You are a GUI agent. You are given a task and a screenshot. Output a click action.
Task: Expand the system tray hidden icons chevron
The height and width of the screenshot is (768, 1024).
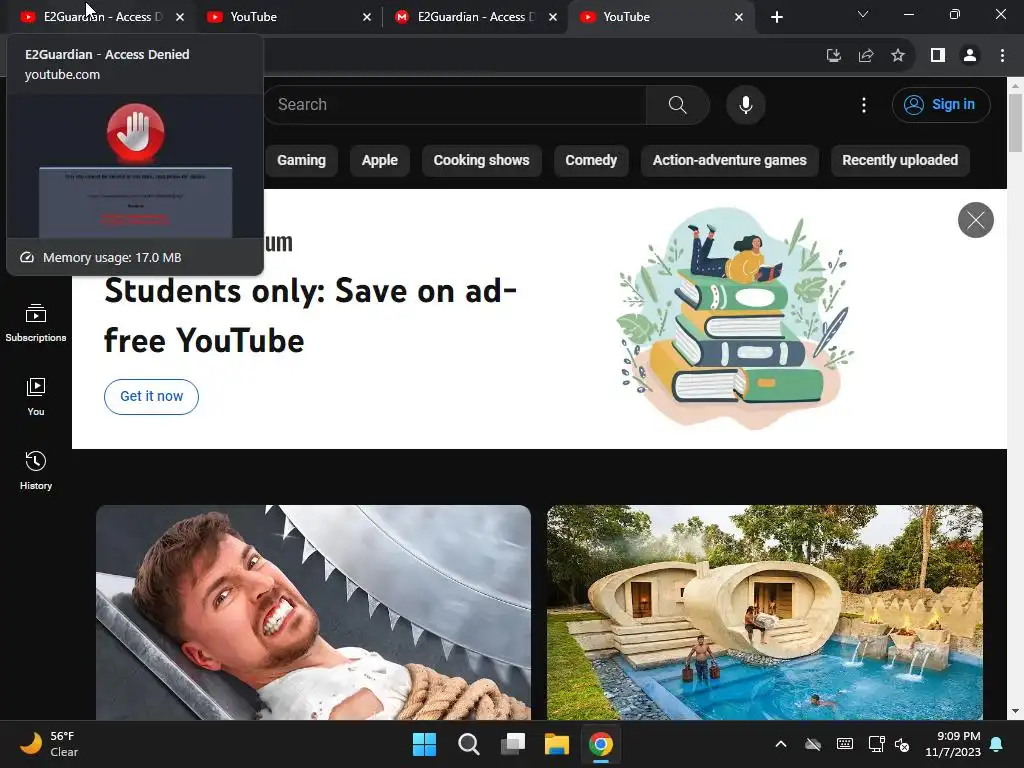(x=780, y=744)
